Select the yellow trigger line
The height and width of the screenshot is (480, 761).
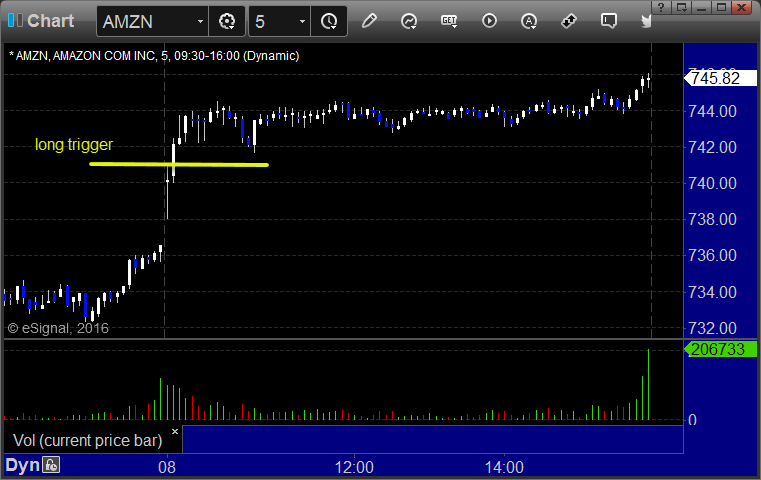[179, 165]
